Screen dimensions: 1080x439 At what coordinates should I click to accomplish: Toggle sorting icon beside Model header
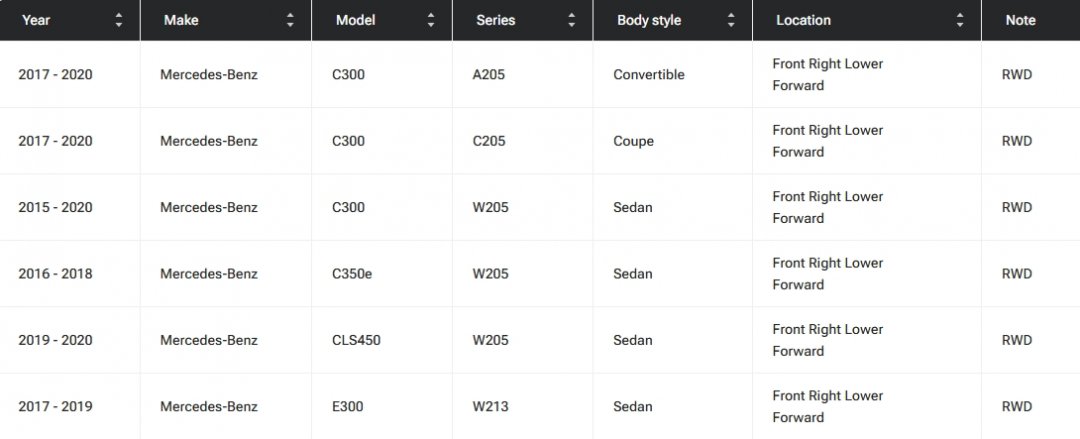431,20
